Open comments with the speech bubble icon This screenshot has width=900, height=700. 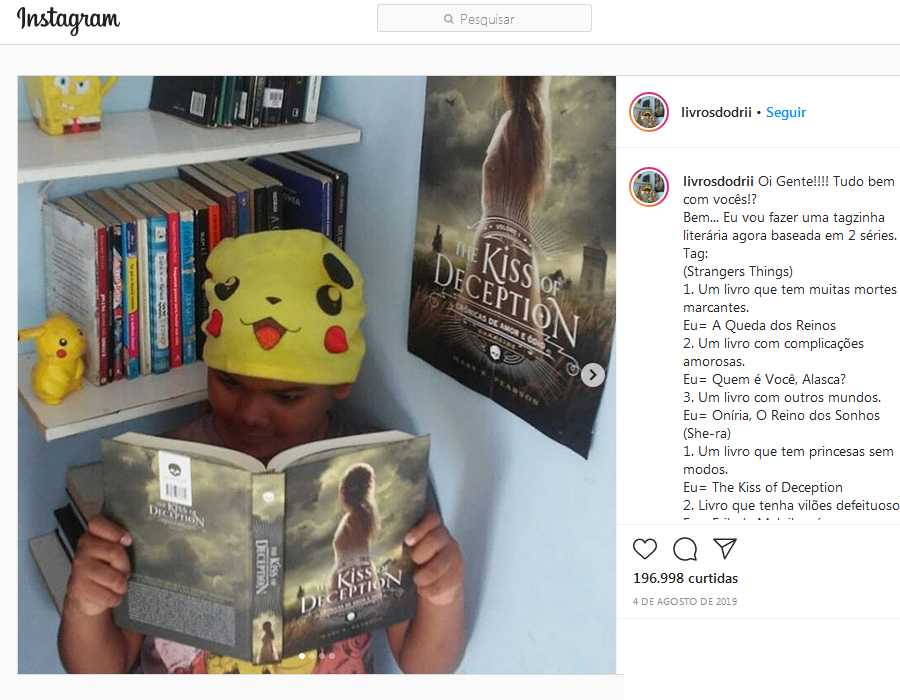click(x=685, y=549)
